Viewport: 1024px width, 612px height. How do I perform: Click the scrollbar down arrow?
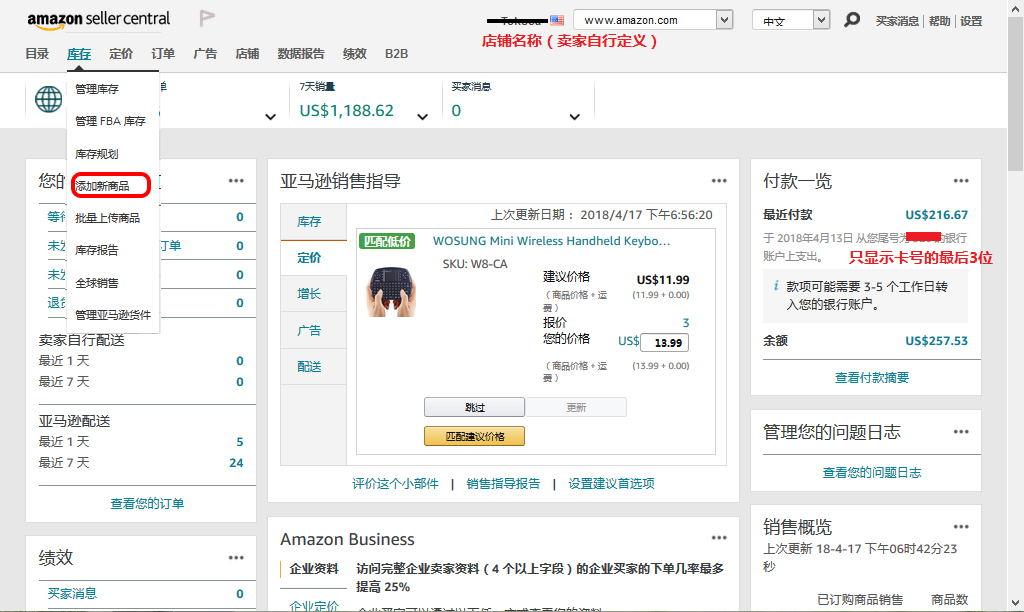pyautogui.click(x=1016, y=603)
